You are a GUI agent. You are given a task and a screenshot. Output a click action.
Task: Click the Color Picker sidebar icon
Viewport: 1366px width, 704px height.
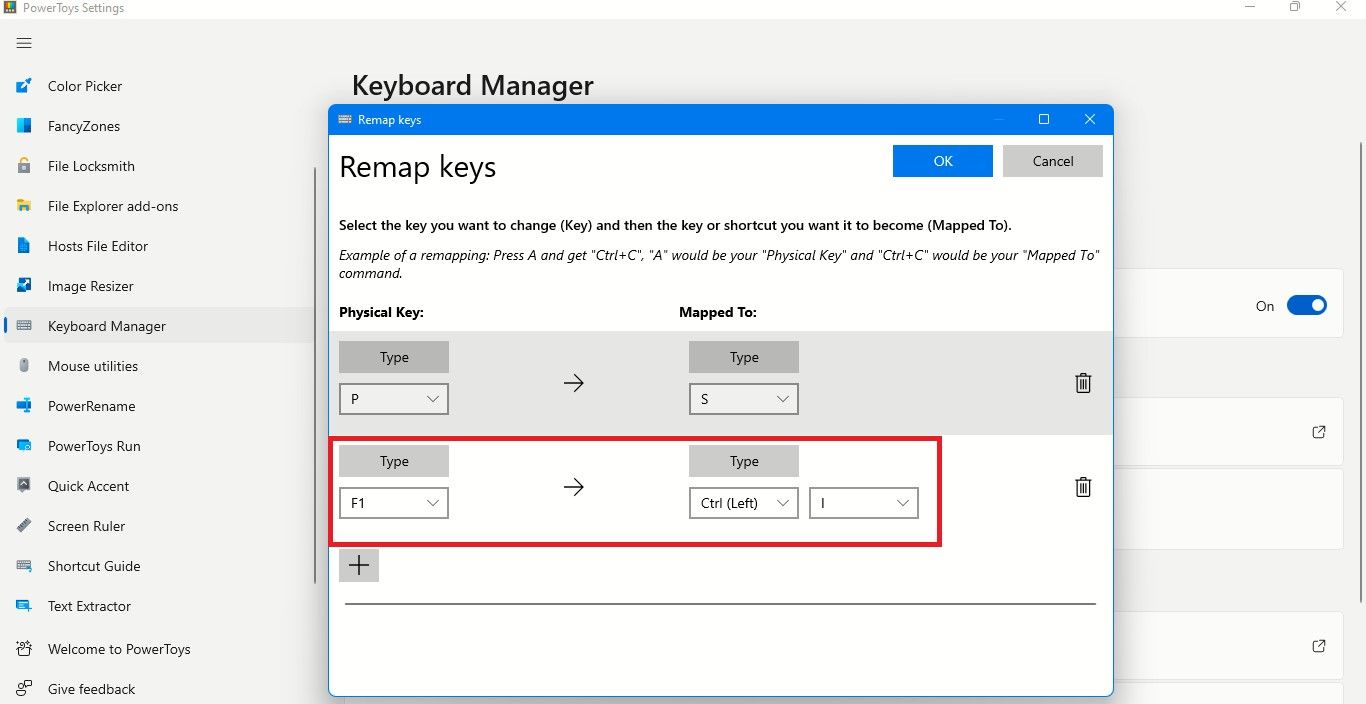[25, 86]
